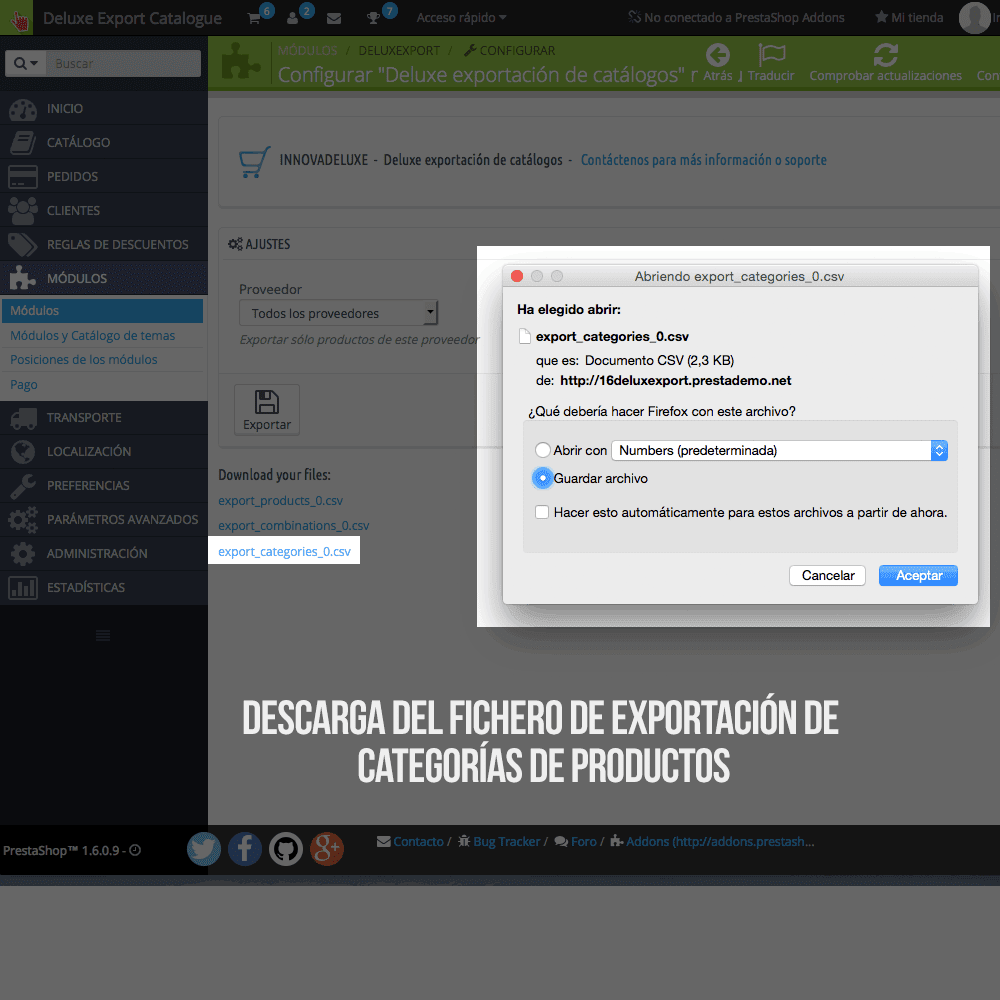Open the PEDIDOS menu
Screen dimensions: 1000x1000
(104, 176)
